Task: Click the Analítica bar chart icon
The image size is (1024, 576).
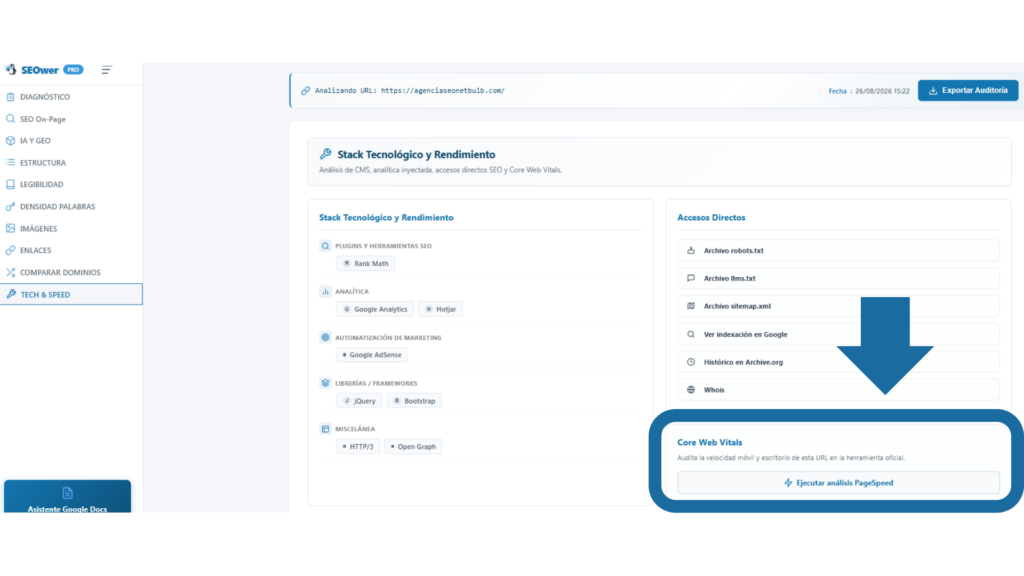Action: click(x=325, y=291)
